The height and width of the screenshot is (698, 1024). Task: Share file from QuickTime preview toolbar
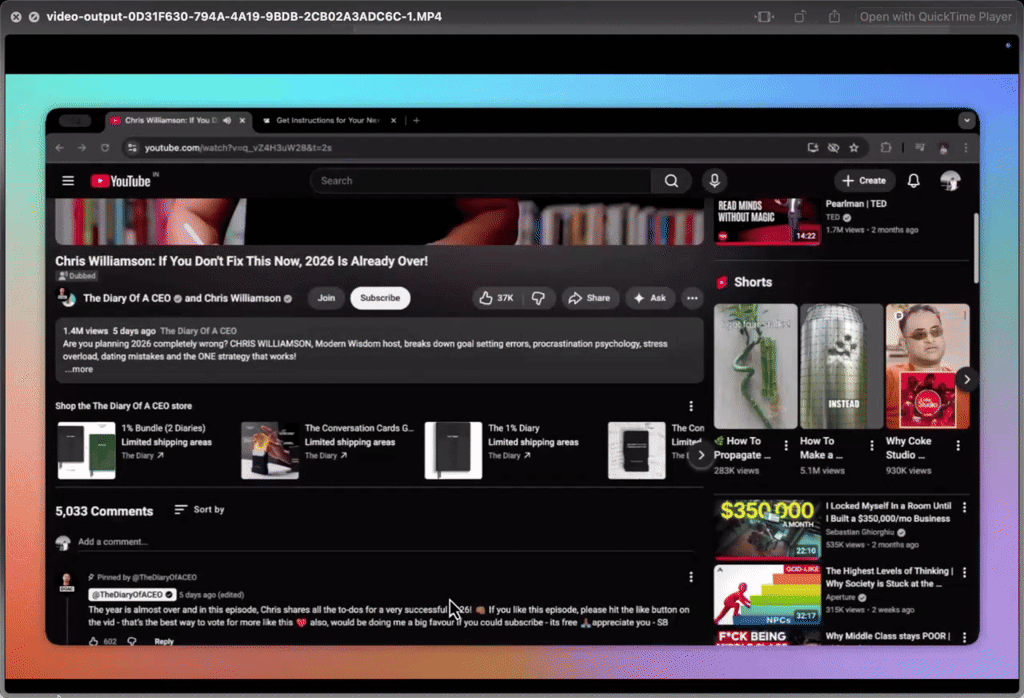(x=834, y=16)
